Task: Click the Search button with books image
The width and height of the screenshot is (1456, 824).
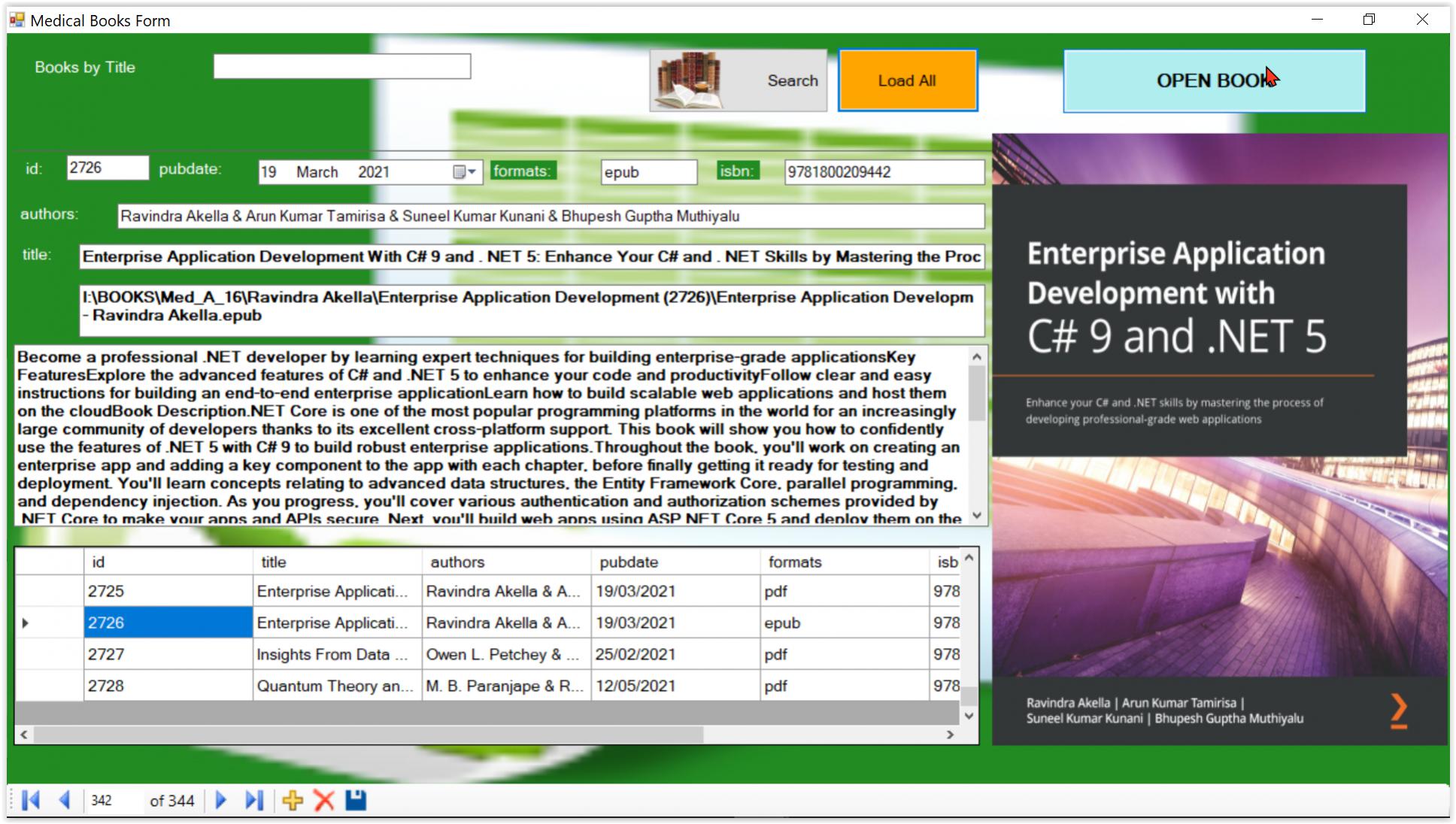Action: (738, 80)
